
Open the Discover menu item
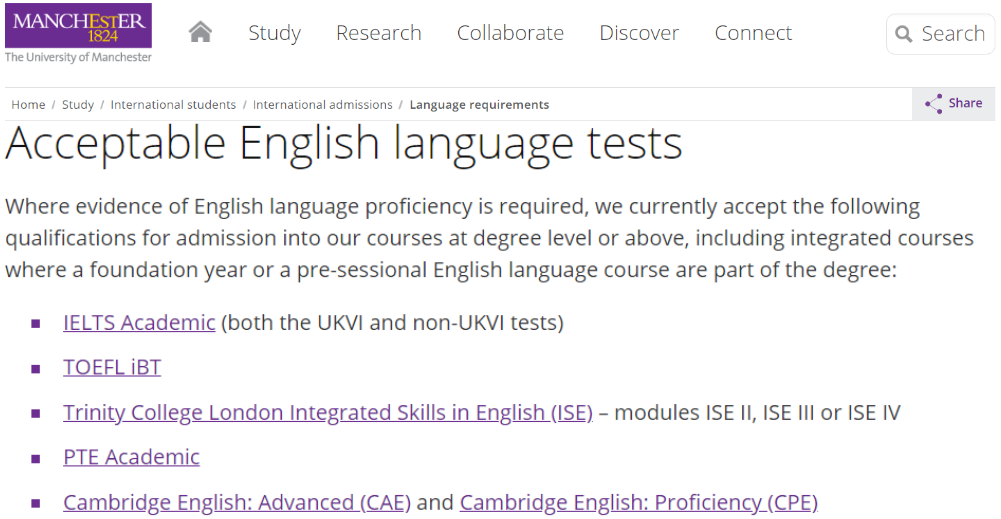[x=639, y=33]
